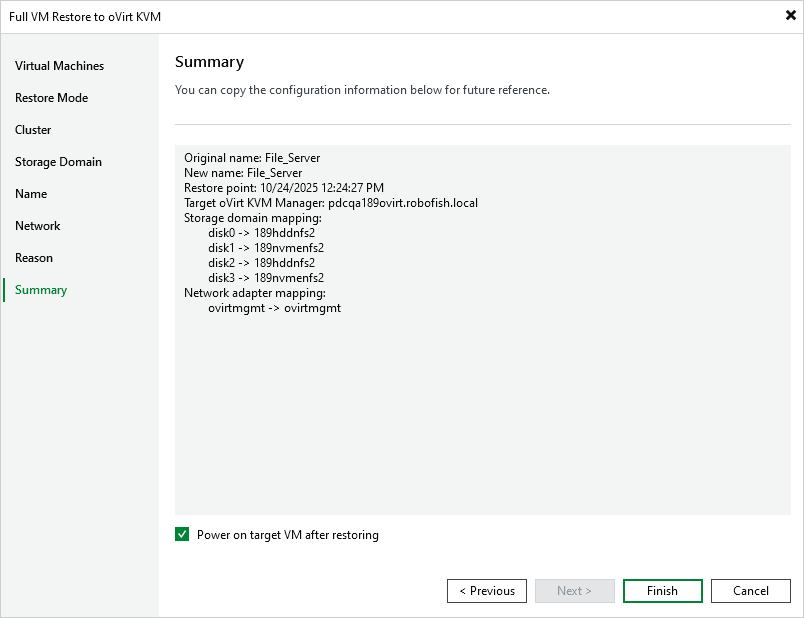This screenshot has width=804, height=618.
Task: Open the Reason step
Action: coord(34,257)
